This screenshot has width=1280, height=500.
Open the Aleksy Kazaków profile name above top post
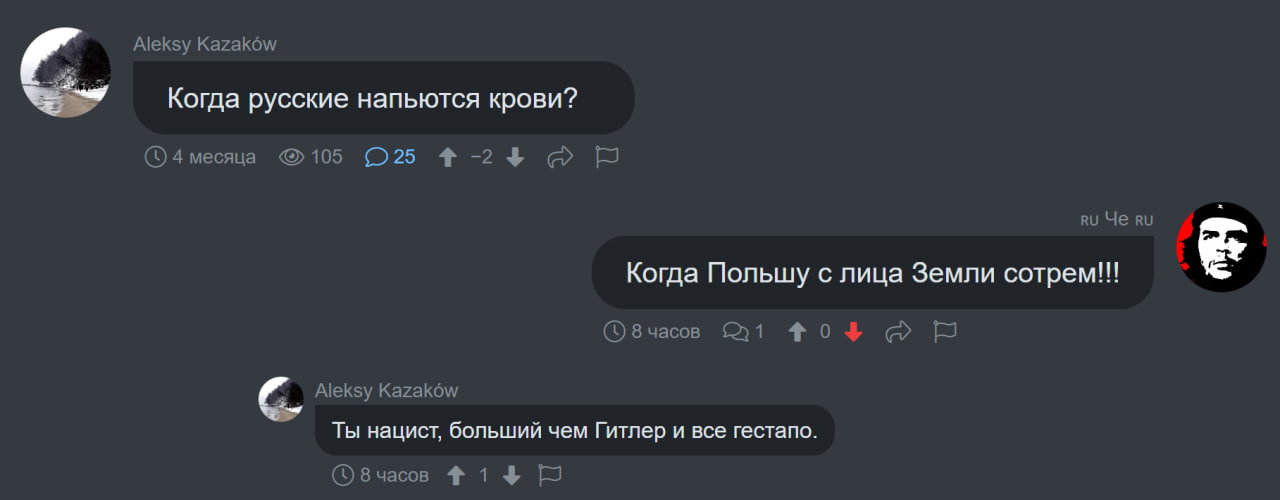205,44
